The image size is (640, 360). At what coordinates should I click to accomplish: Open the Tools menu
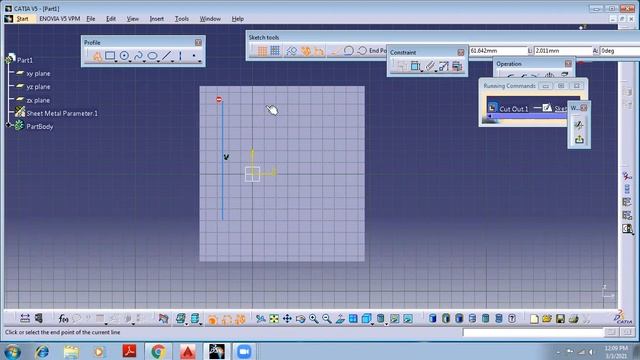[182, 19]
